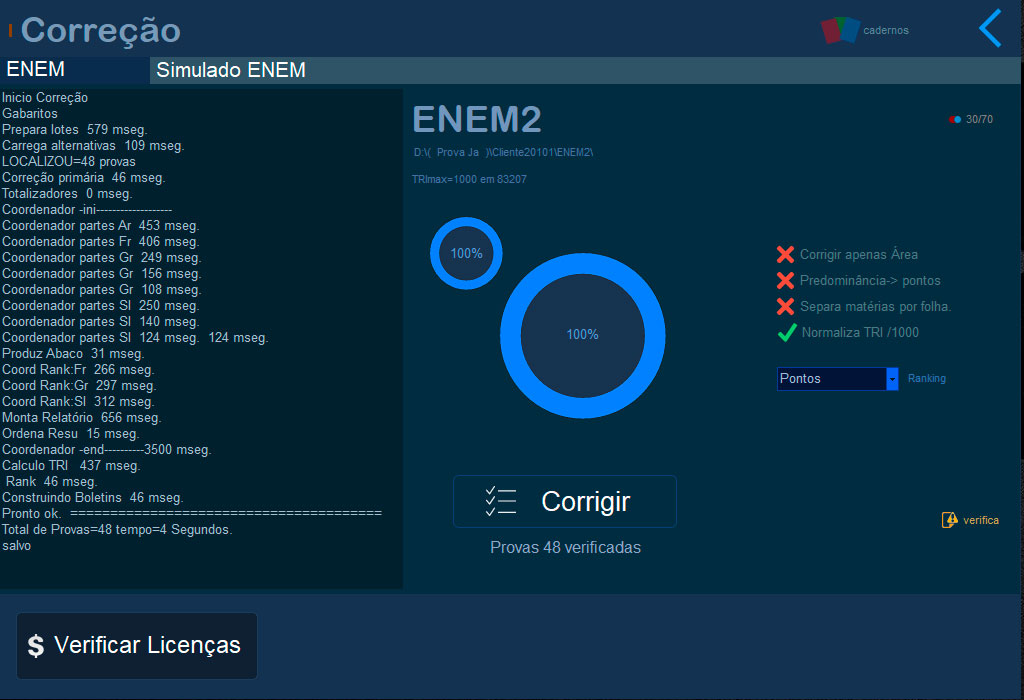Click the Correção page title
This screenshot has height=700, width=1024.
point(101,30)
